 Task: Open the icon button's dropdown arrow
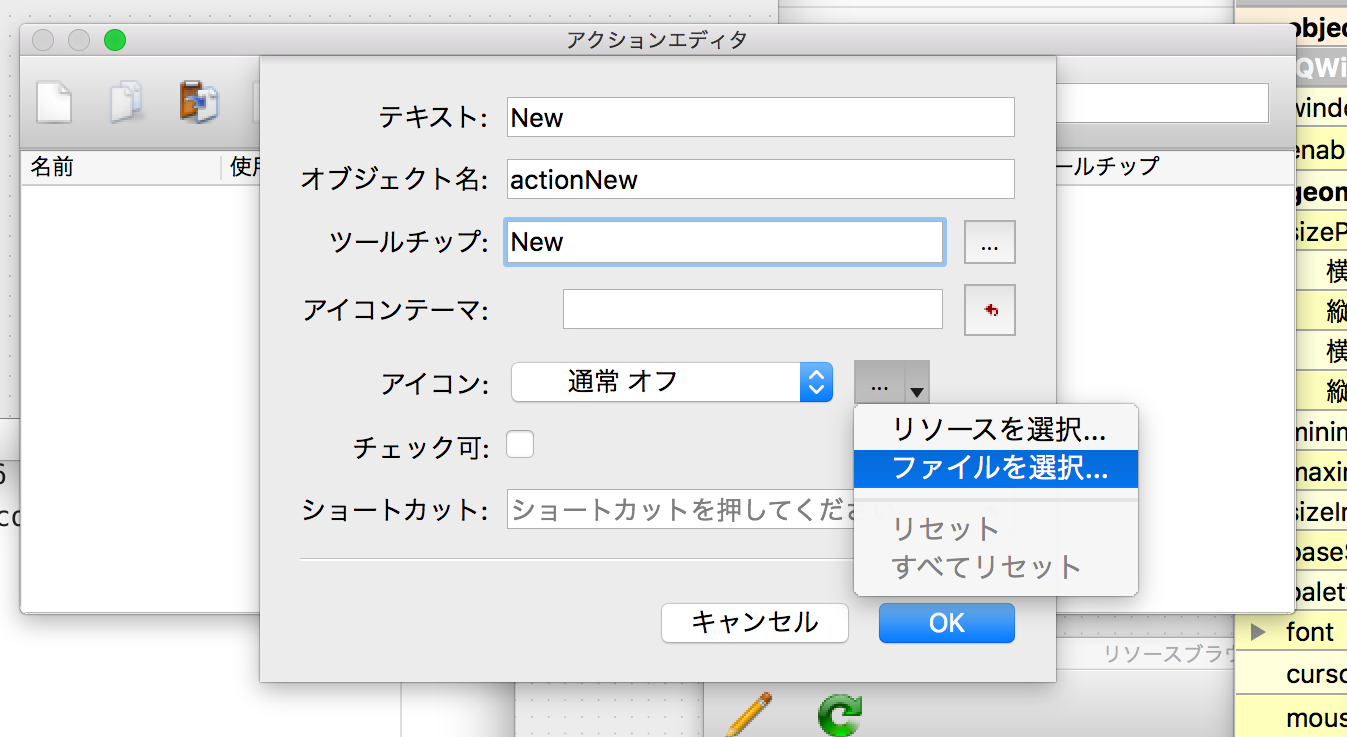(917, 383)
